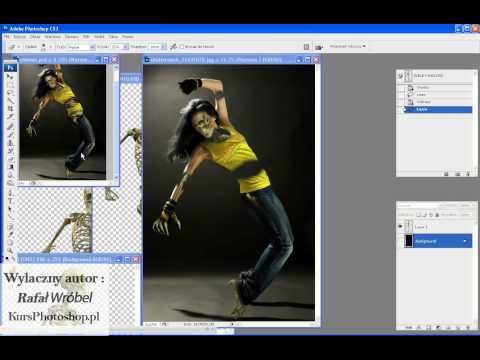Open the brushes palette toggle icon
The width and height of the screenshot is (480, 360).
click(306, 47)
